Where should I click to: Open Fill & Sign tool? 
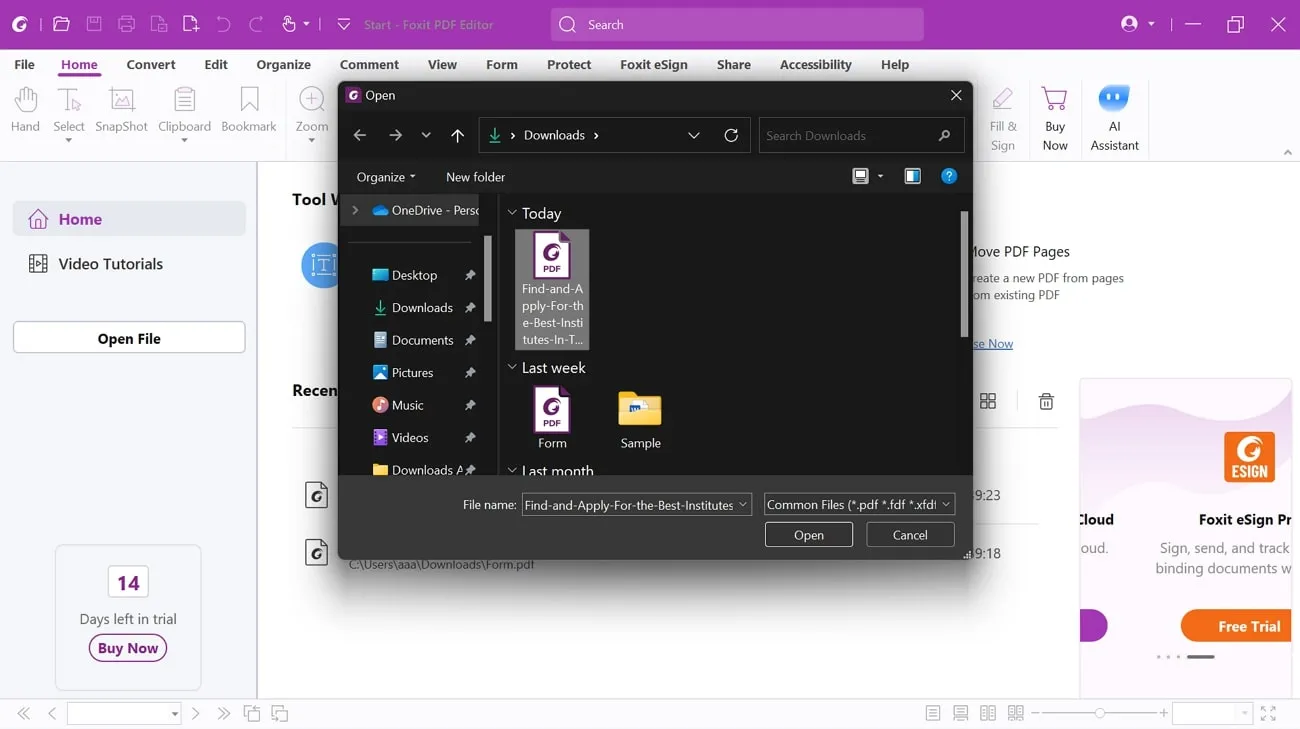tap(1003, 118)
